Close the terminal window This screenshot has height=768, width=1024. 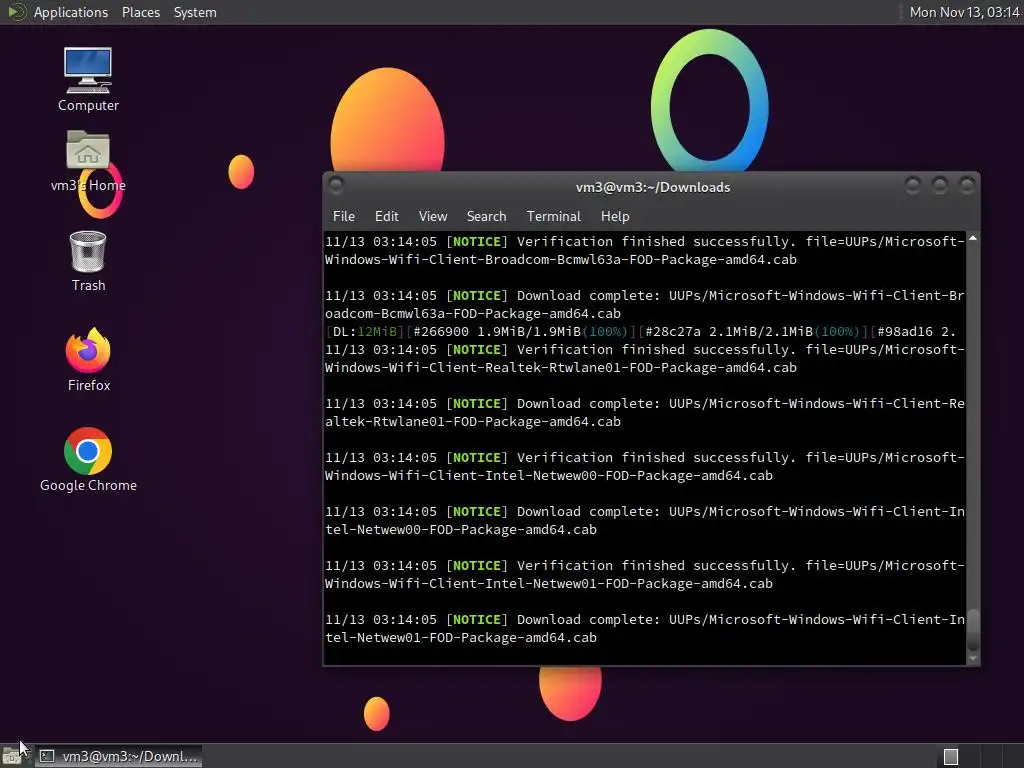[x=967, y=186]
